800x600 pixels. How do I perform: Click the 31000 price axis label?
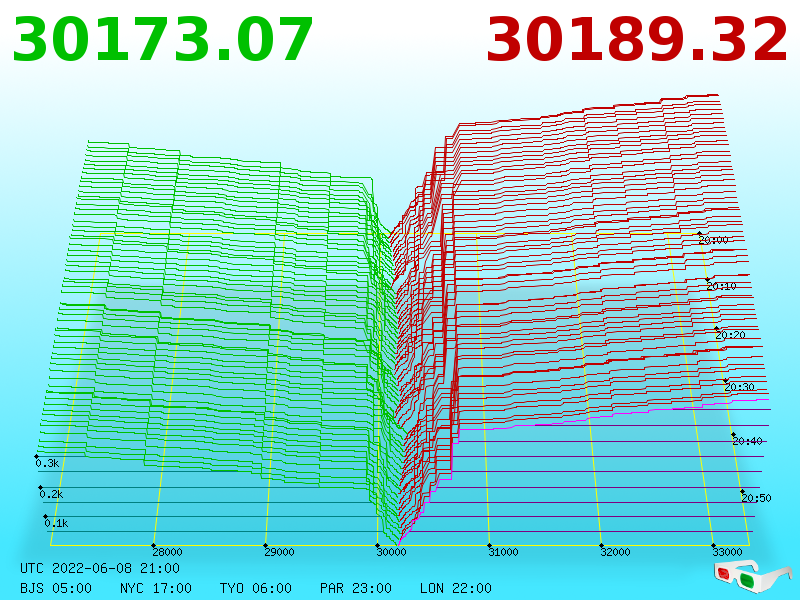[x=504, y=552]
